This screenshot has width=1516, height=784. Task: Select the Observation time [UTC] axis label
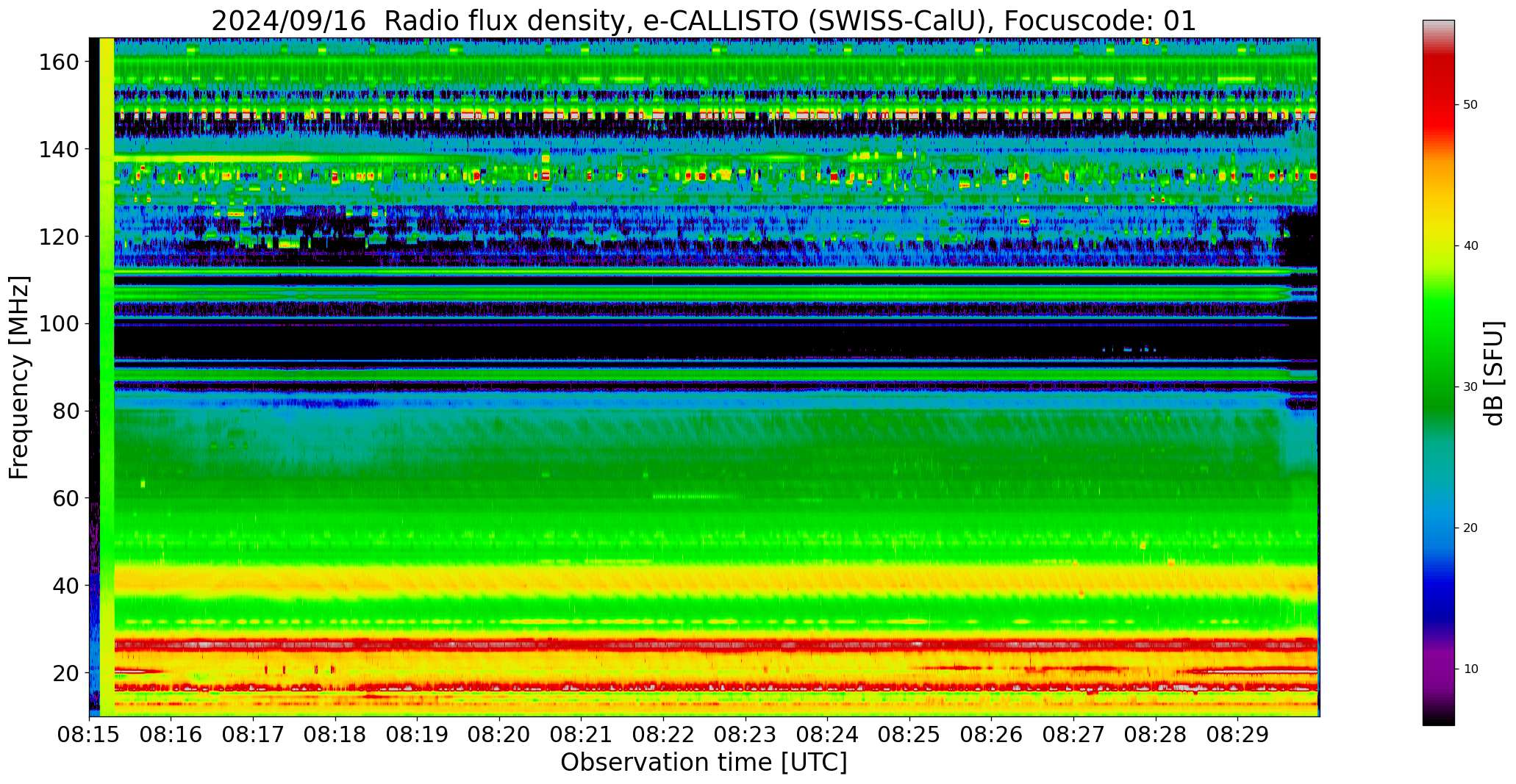tap(704, 762)
